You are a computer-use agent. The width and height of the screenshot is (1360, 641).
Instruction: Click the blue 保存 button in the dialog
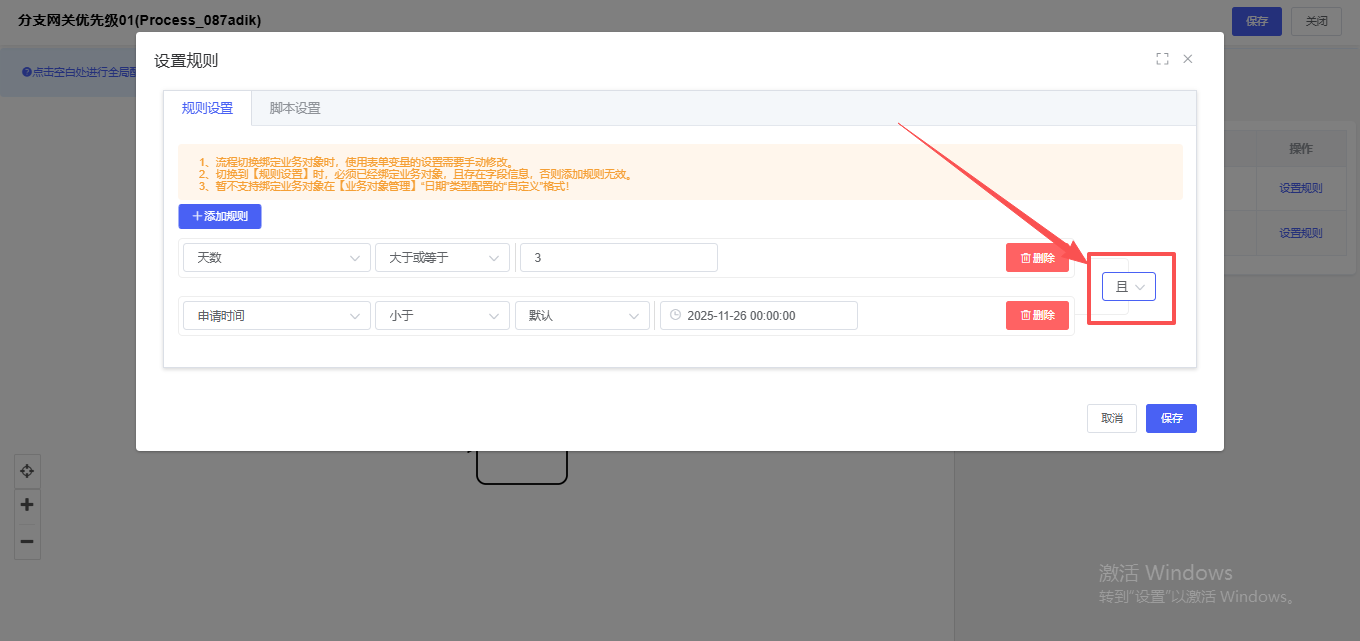(1171, 418)
